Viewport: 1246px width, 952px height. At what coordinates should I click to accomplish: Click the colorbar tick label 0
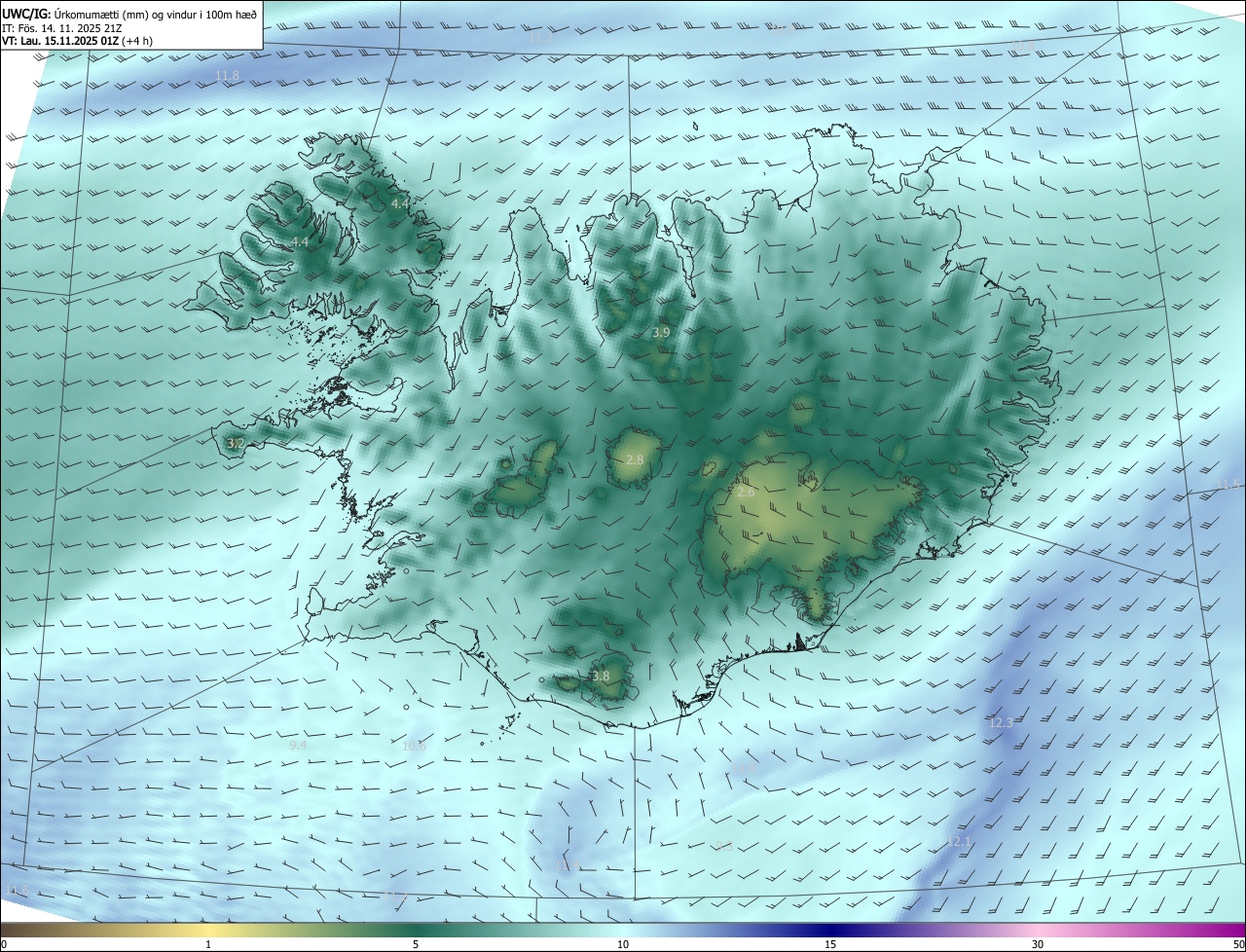tap(4, 945)
